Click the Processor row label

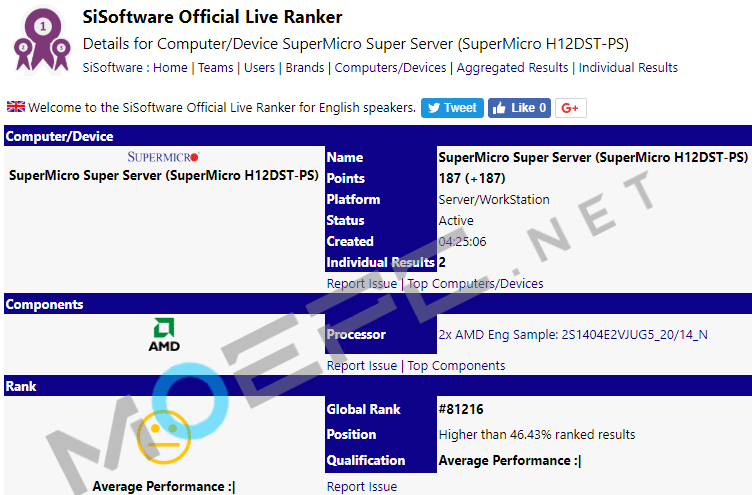[356, 334]
